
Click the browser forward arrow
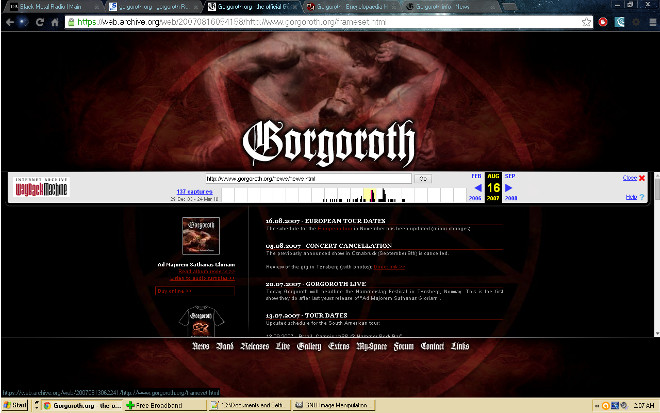click(x=24, y=22)
